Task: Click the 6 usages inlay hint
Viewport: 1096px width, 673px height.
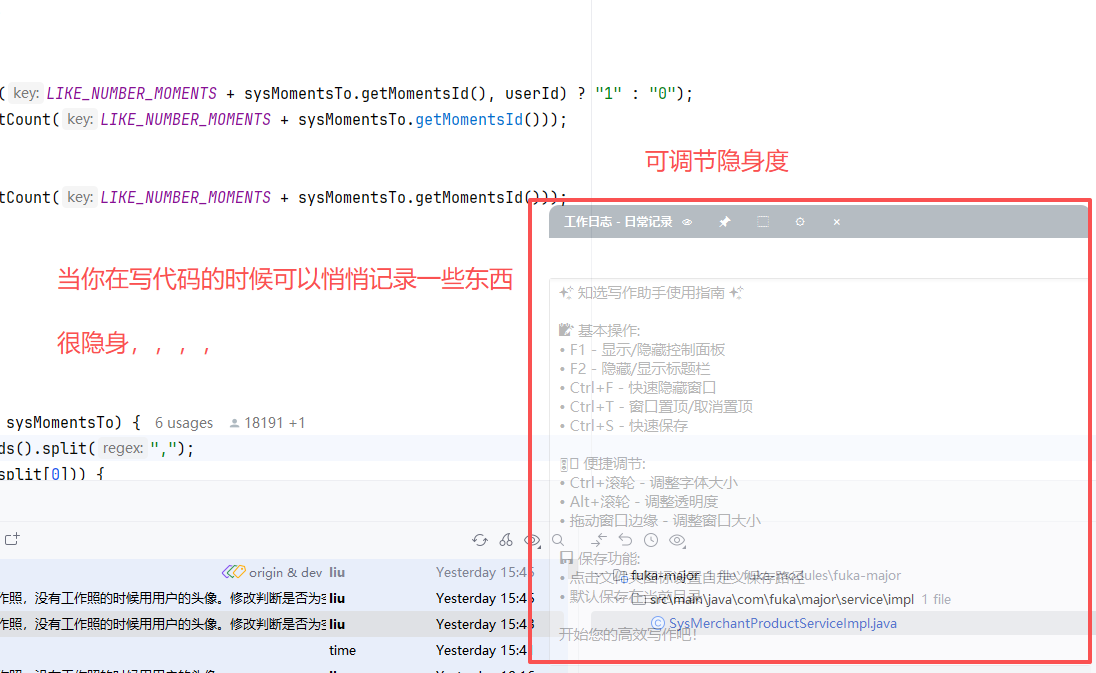Action: (184, 423)
